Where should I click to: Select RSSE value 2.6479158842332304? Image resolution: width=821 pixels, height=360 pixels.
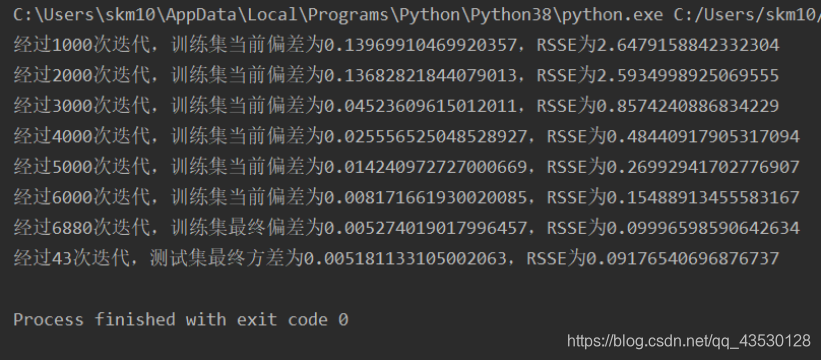click(x=687, y=46)
